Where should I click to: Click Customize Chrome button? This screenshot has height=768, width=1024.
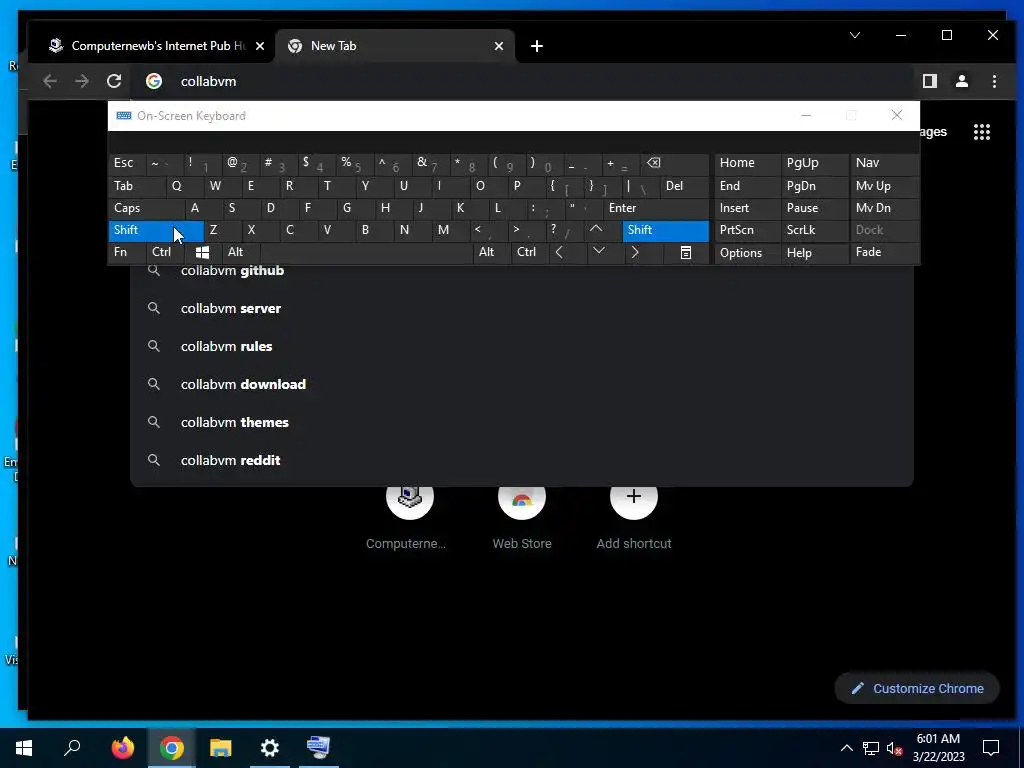coord(917,688)
